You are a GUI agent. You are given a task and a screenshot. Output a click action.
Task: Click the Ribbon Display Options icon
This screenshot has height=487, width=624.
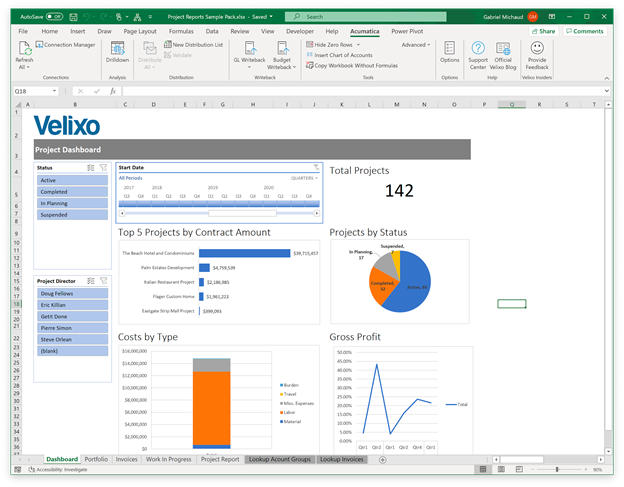552,17
